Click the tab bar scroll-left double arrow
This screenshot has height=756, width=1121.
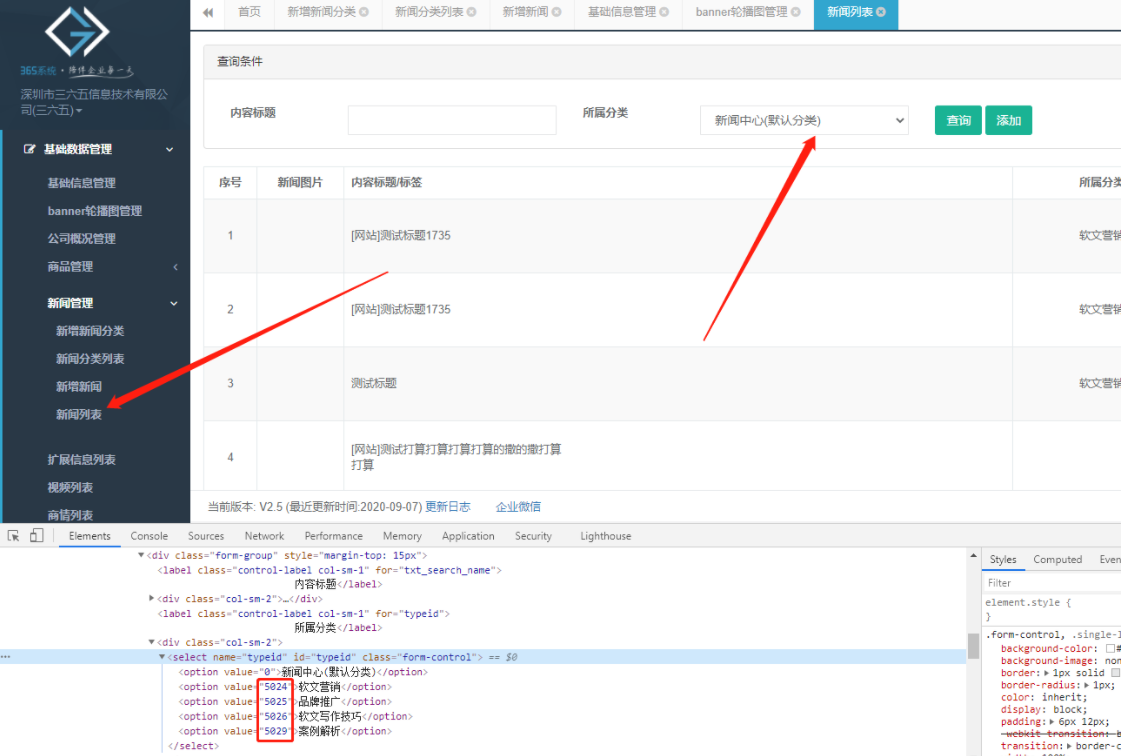(207, 12)
